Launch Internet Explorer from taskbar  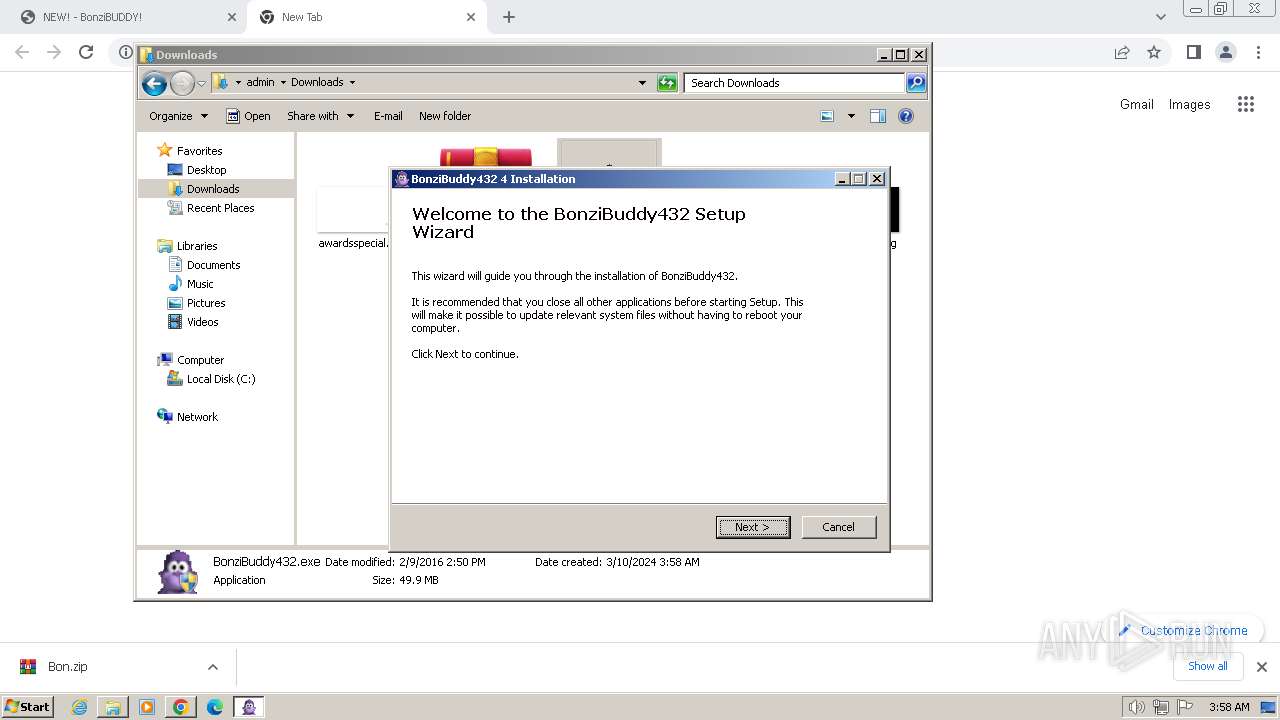click(x=79, y=707)
